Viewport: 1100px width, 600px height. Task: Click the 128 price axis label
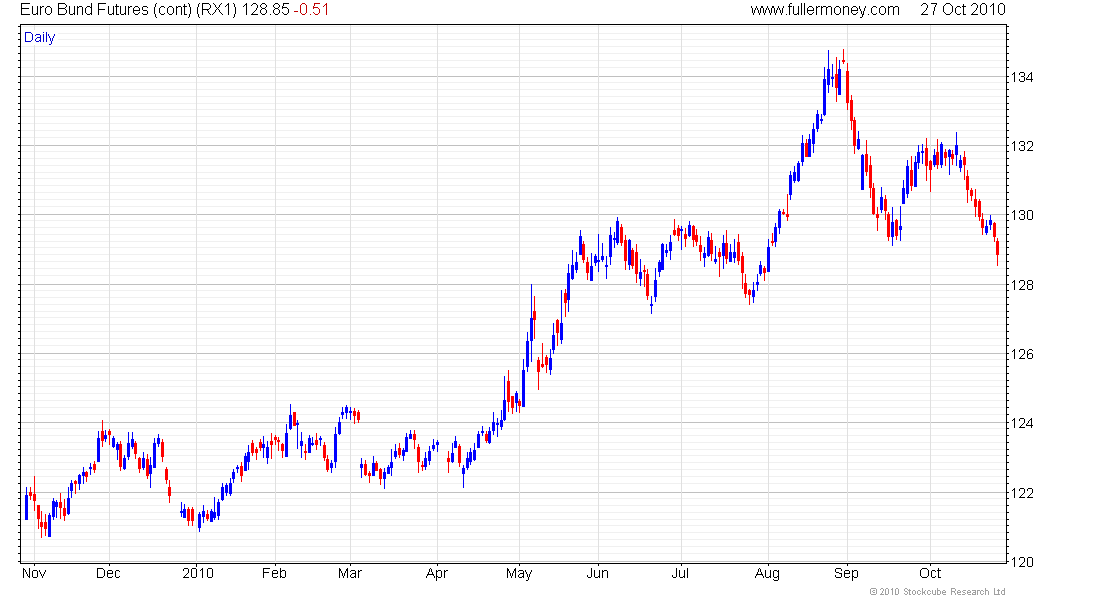click(1022, 285)
